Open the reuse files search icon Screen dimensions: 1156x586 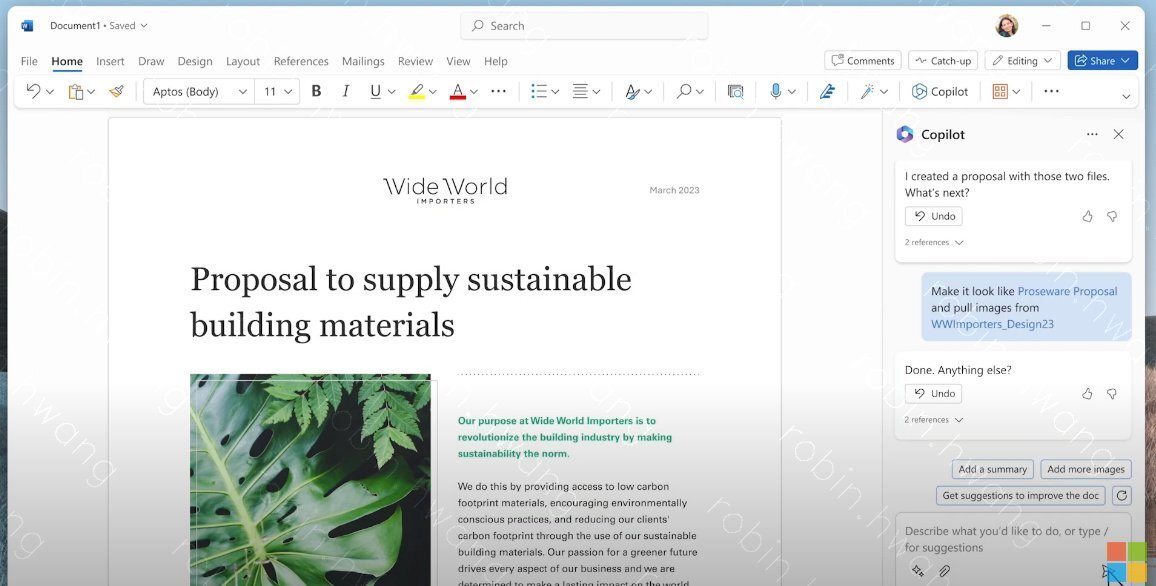click(x=735, y=91)
